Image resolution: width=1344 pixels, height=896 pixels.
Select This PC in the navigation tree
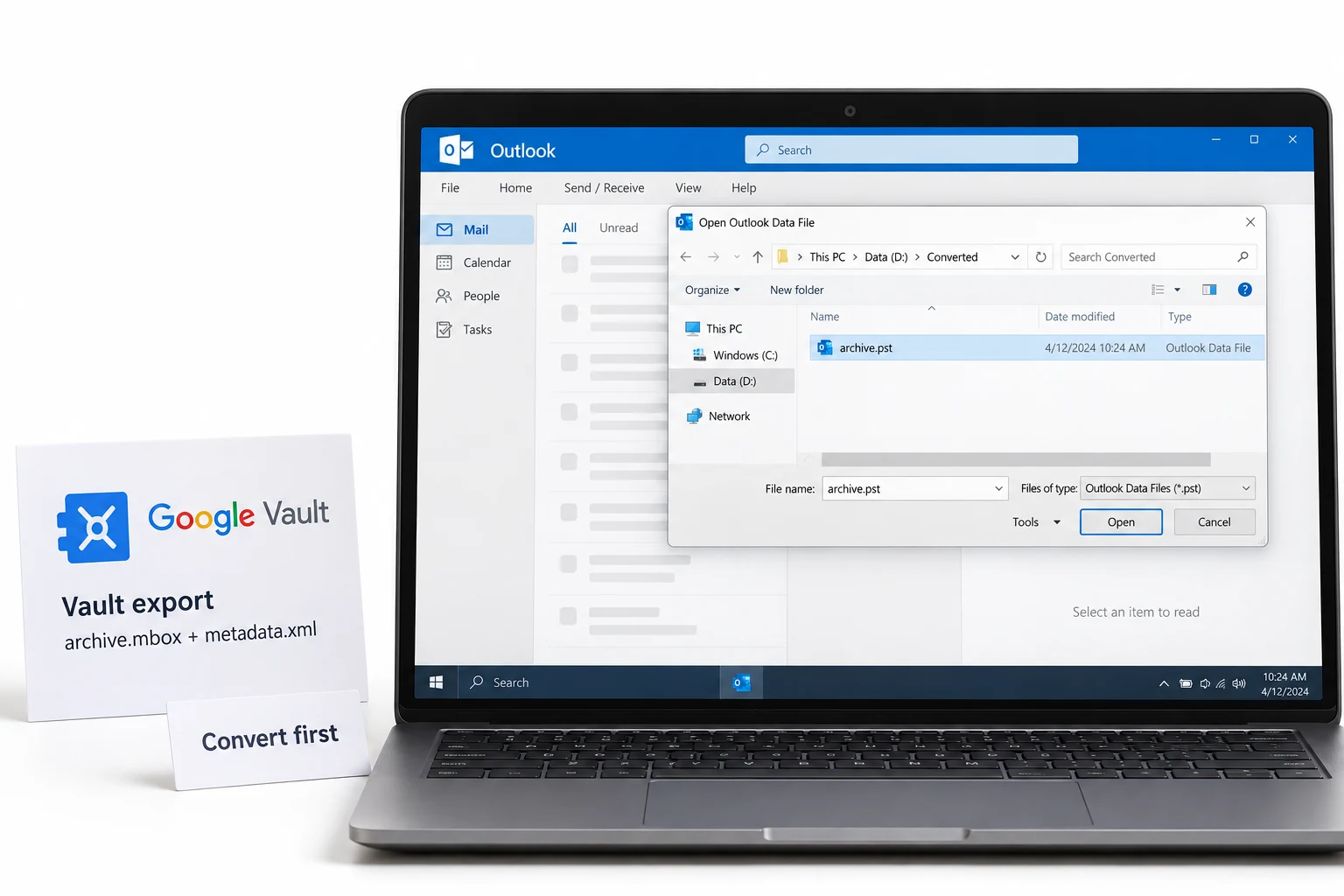714,329
